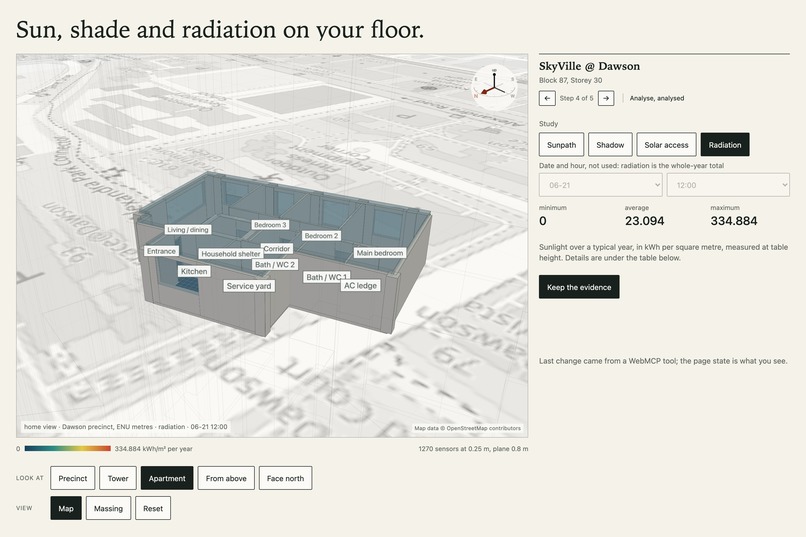Screen dimensions: 806x537
Task: Select the Shadow study
Action: point(610,145)
